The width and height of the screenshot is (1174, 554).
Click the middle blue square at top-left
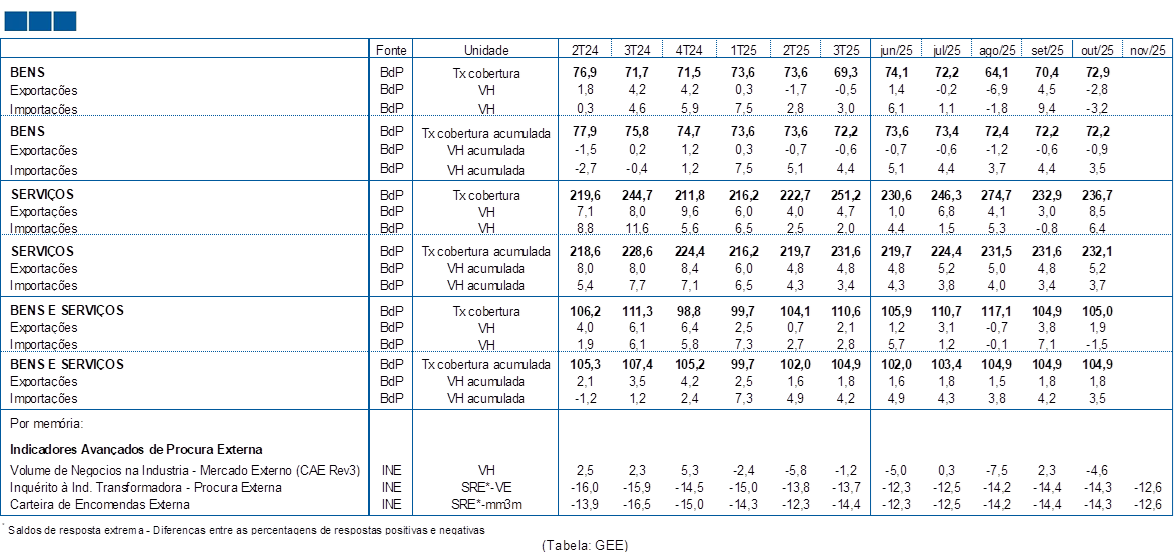point(39,21)
